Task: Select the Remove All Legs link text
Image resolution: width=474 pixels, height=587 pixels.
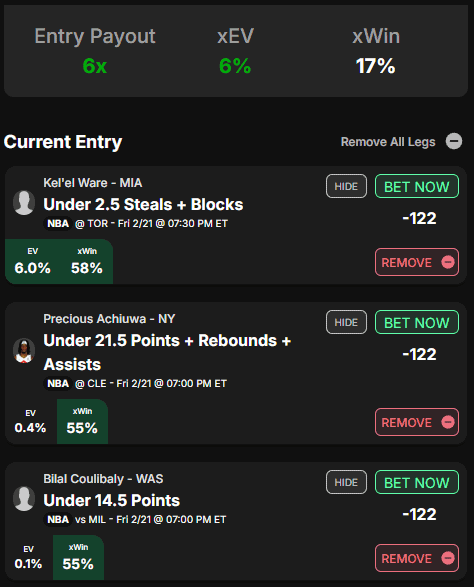Action: [x=388, y=142]
